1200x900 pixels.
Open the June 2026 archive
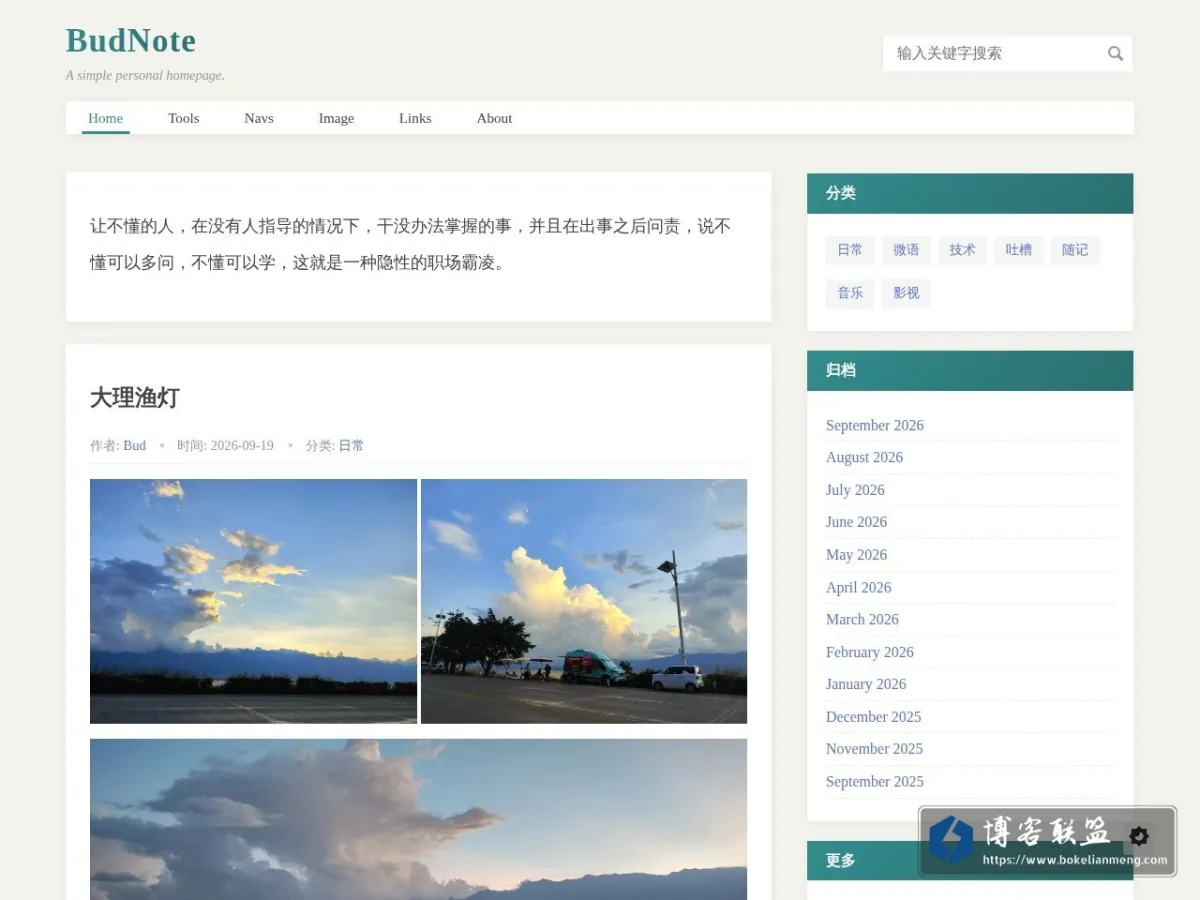(856, 522)
